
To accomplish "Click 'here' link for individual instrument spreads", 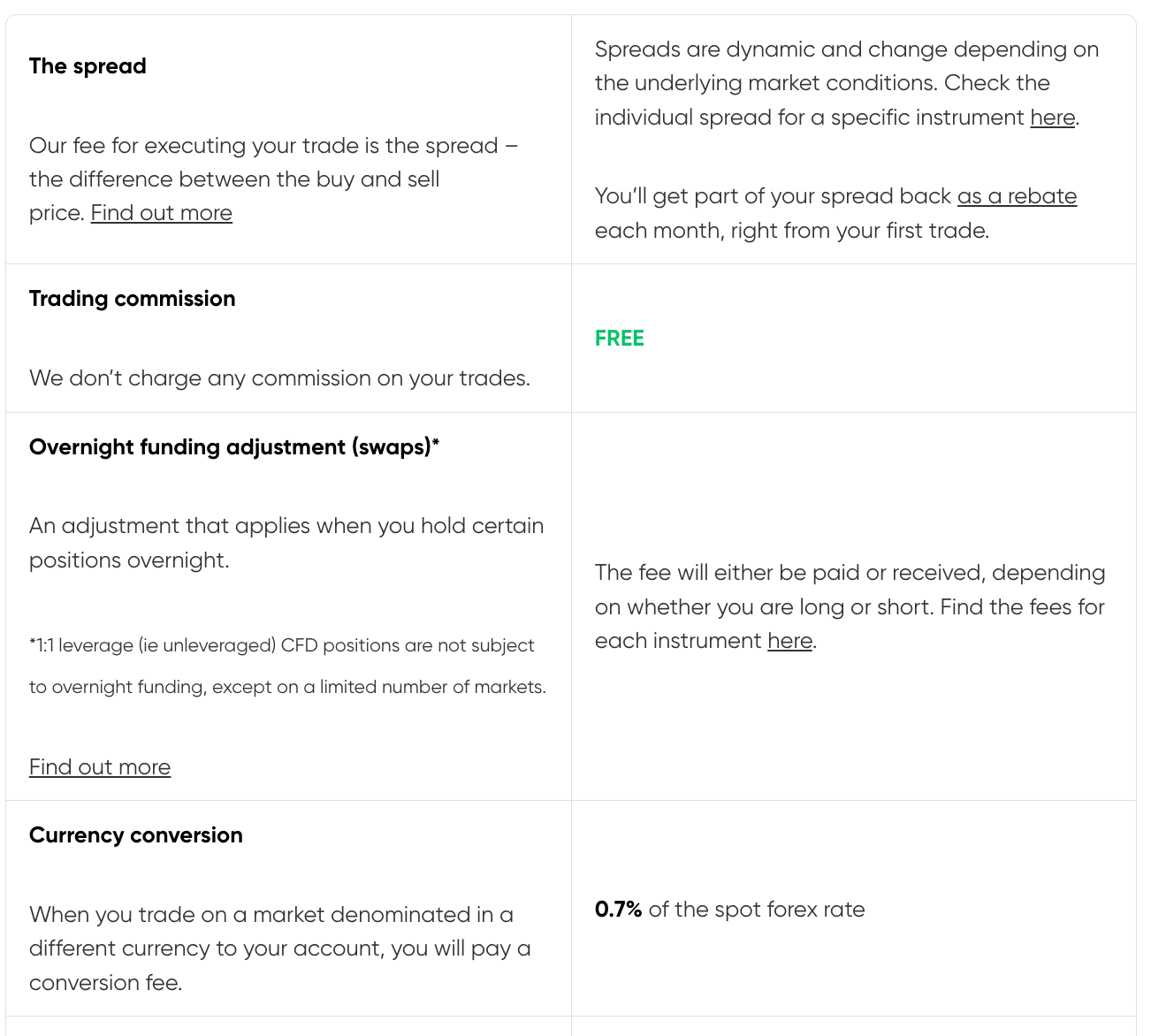I will click(x=1053, y=118).
